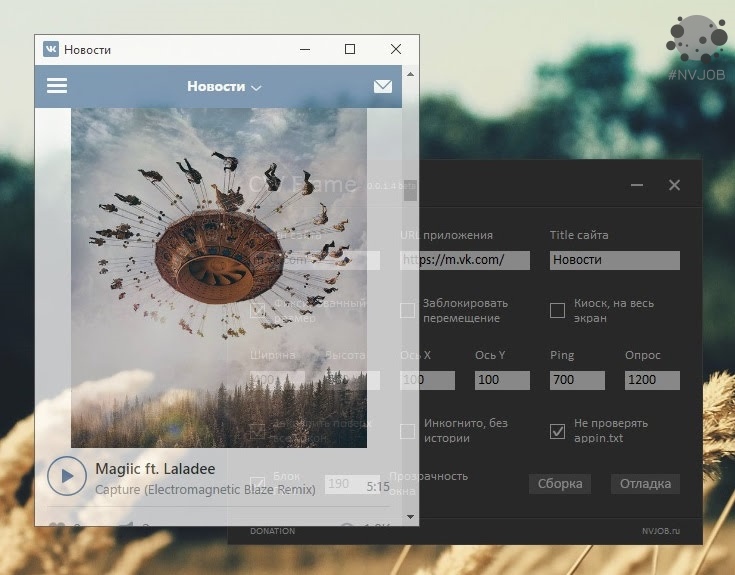Open VK messages envelope icon
The width and height of the screenshot is (735, 575).
383,86
